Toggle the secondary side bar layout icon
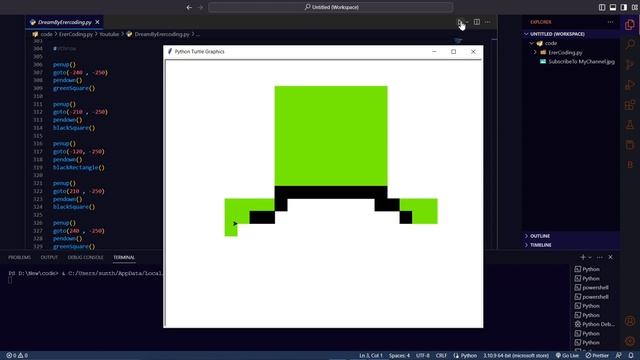640x360 pixels. pos(624,7)
